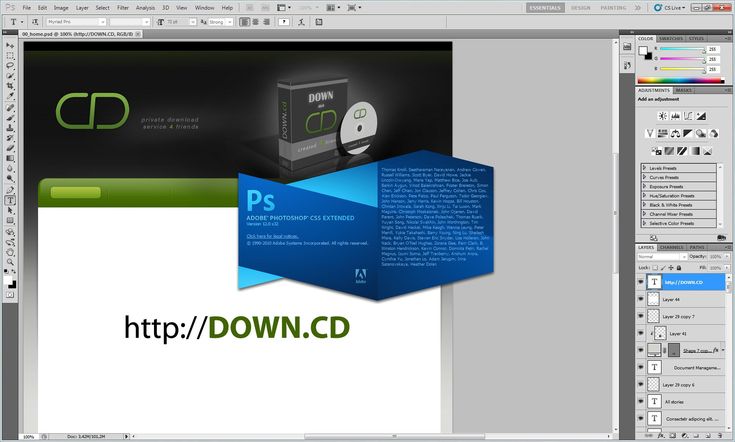
Task: Open the warped text options
Action: point(301,22)
